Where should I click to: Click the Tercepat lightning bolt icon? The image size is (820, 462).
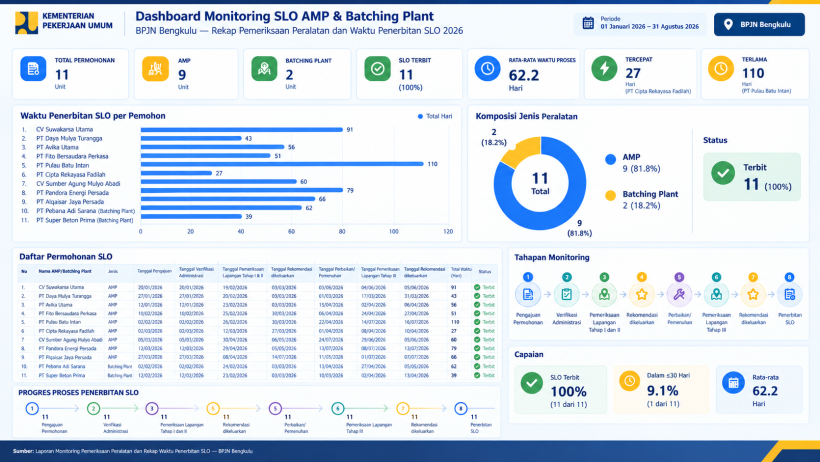605,69
